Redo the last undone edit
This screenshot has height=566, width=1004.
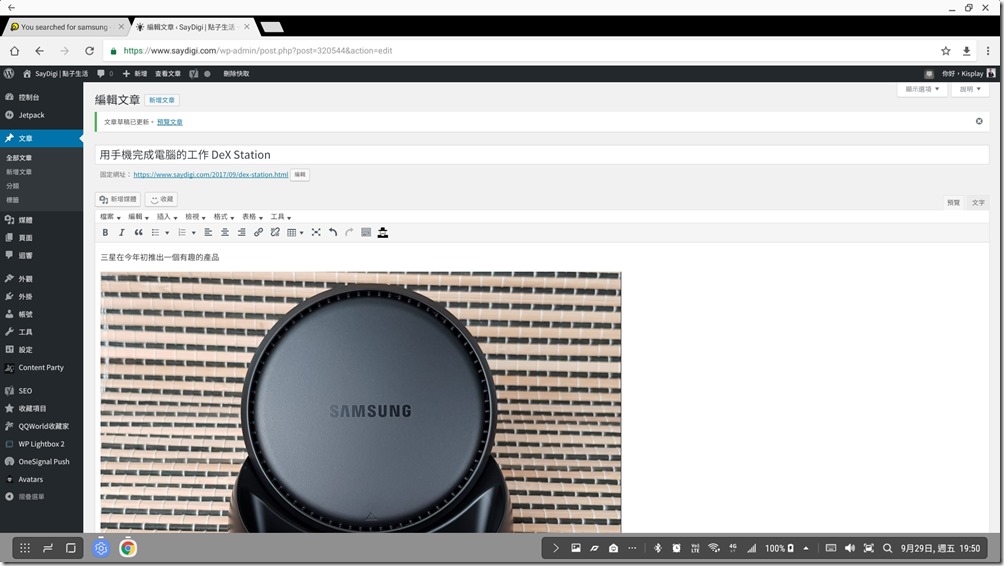tap(349, 232)
